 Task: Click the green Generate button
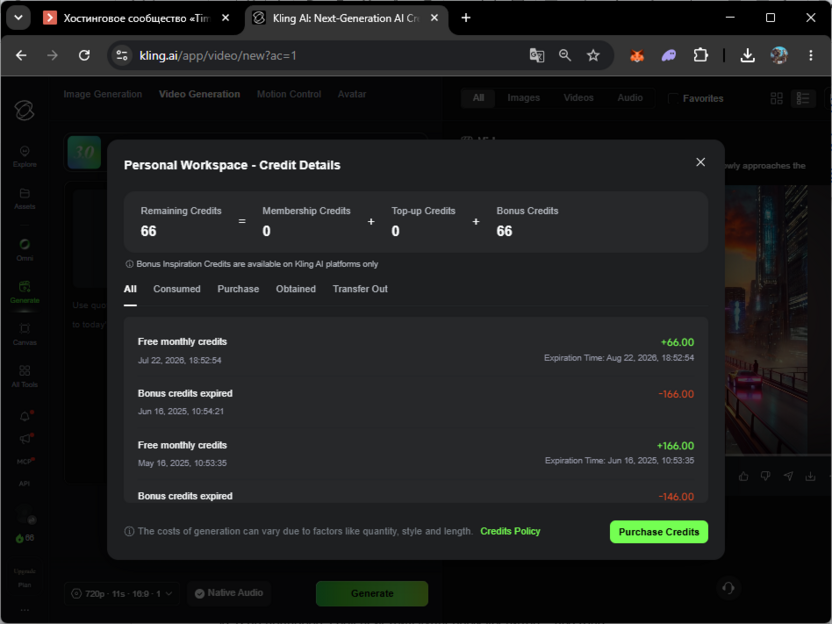click(x=372, y=593)
